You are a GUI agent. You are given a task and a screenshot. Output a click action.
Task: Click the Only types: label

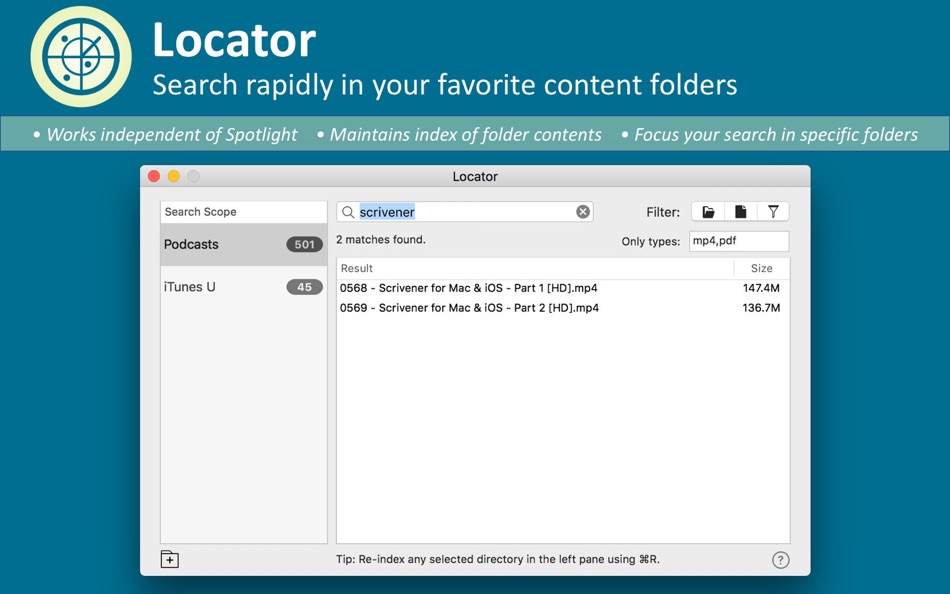pyautogui.click(x=651, y=241)
